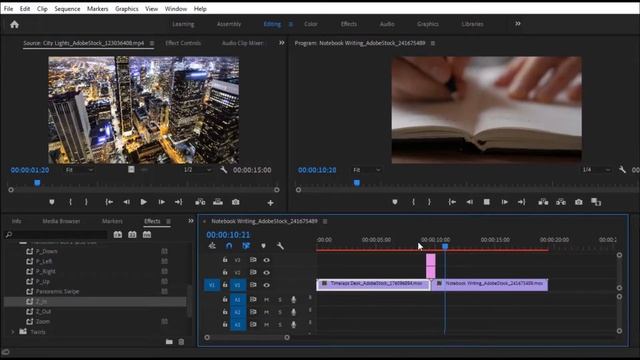Go to Out point in Program monitor

tap(522, 202)
